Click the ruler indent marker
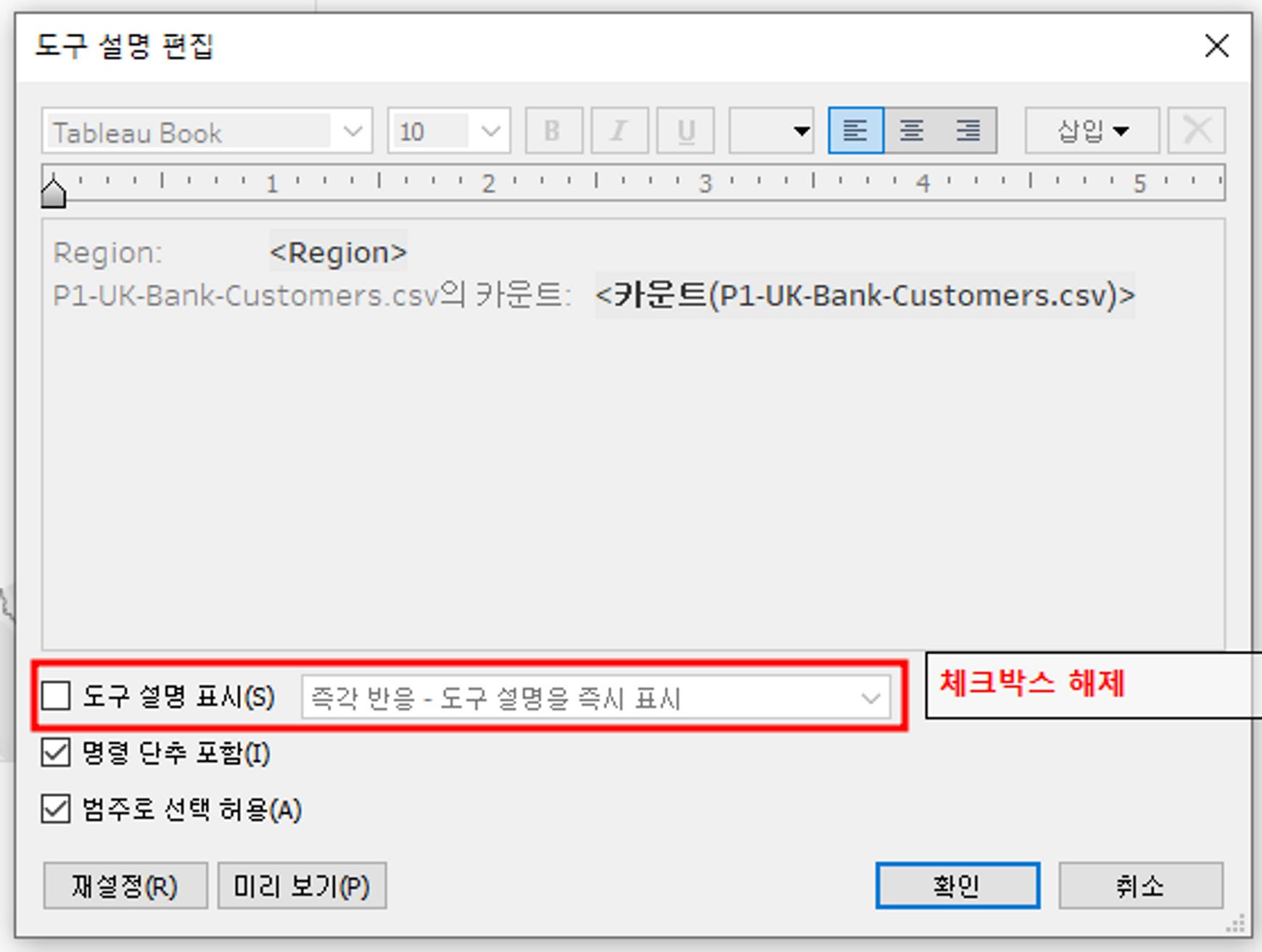1262x952 pixels. tap(54, 194)
